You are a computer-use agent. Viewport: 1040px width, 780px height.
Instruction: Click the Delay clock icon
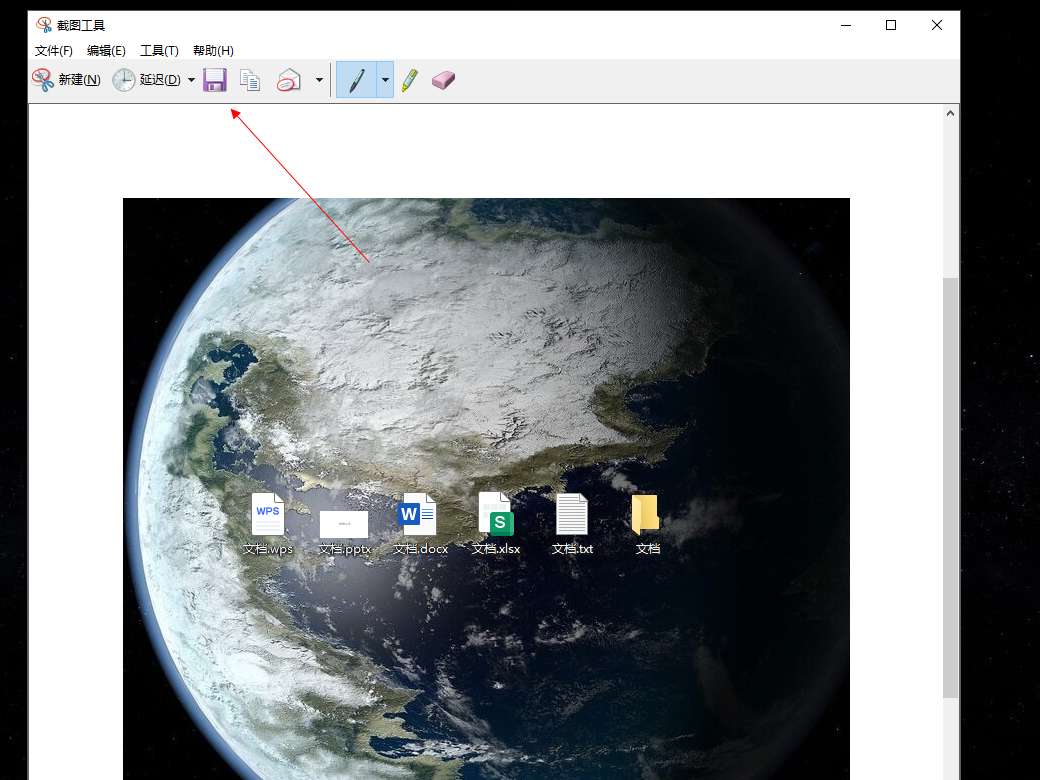tap(123, 80)
